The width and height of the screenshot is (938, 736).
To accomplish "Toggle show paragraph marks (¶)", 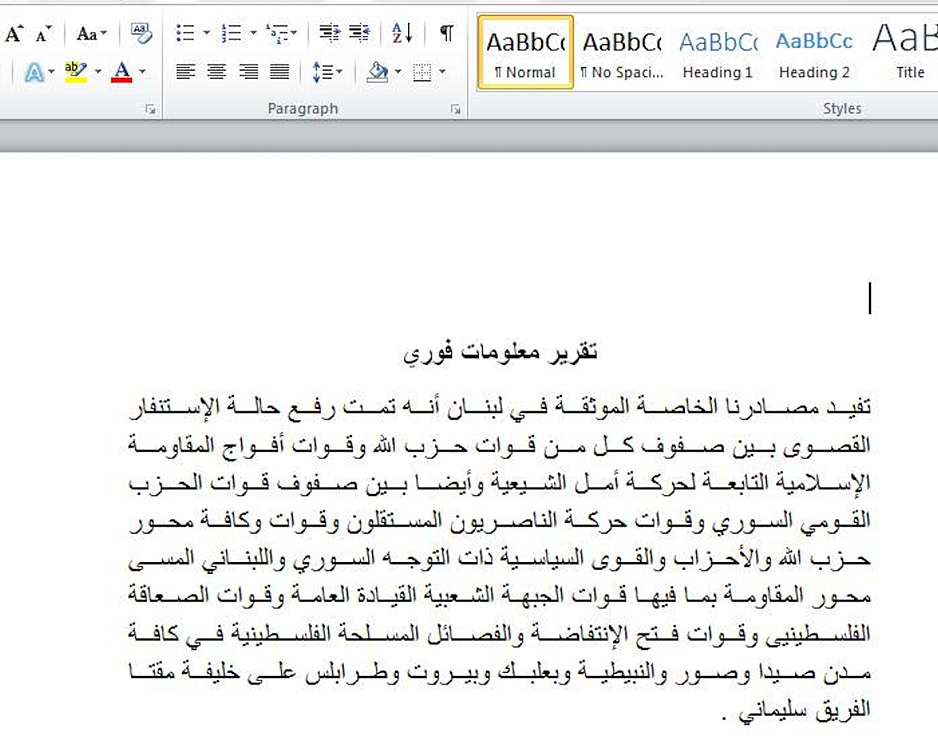I will pyautogui.click(x=446, y=34).
